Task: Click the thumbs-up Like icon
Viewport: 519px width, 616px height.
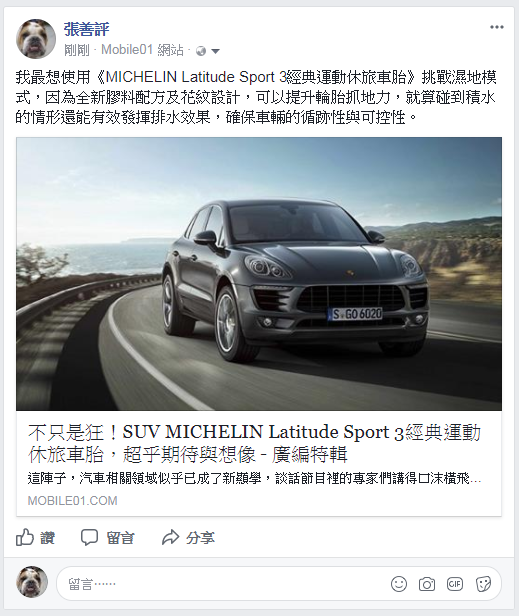Action: tap(25, 537)
